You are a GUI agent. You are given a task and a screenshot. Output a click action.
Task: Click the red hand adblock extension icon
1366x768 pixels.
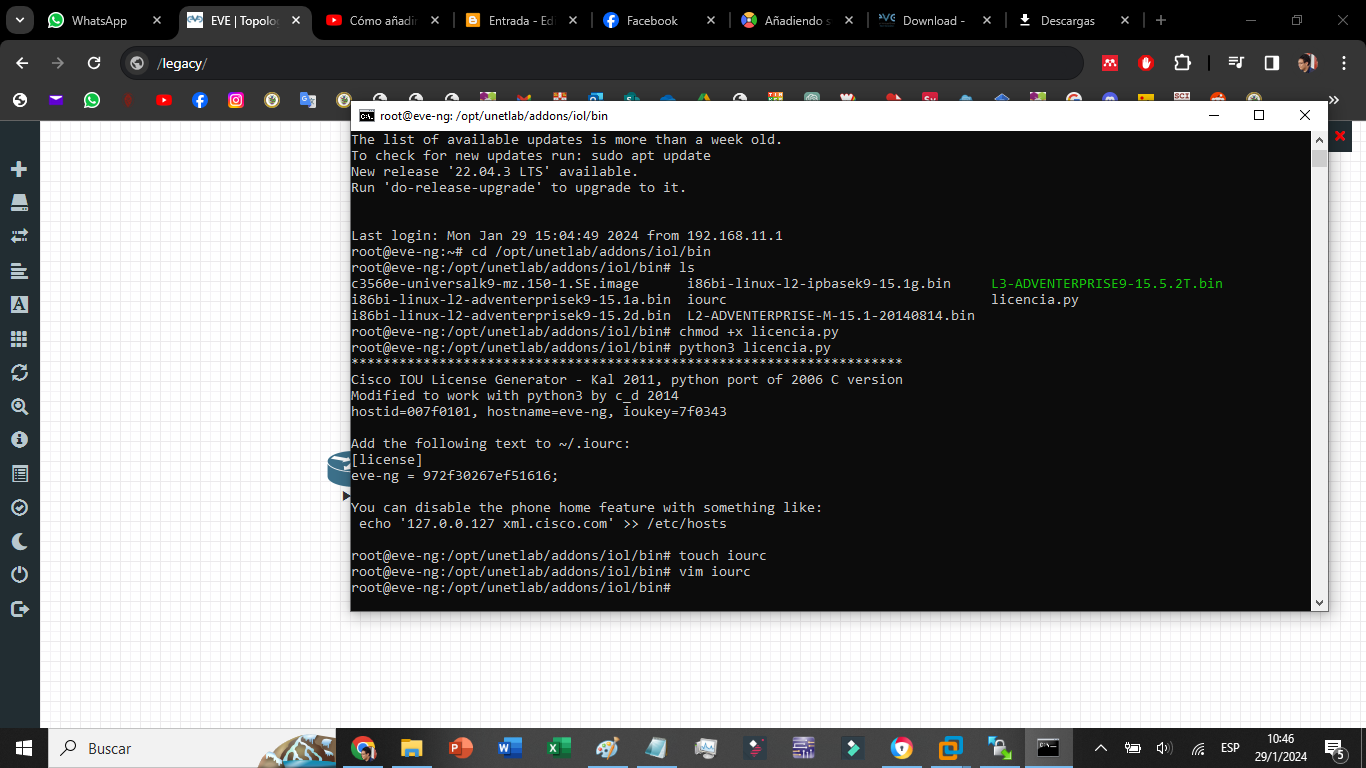(x=1146, y=63)
